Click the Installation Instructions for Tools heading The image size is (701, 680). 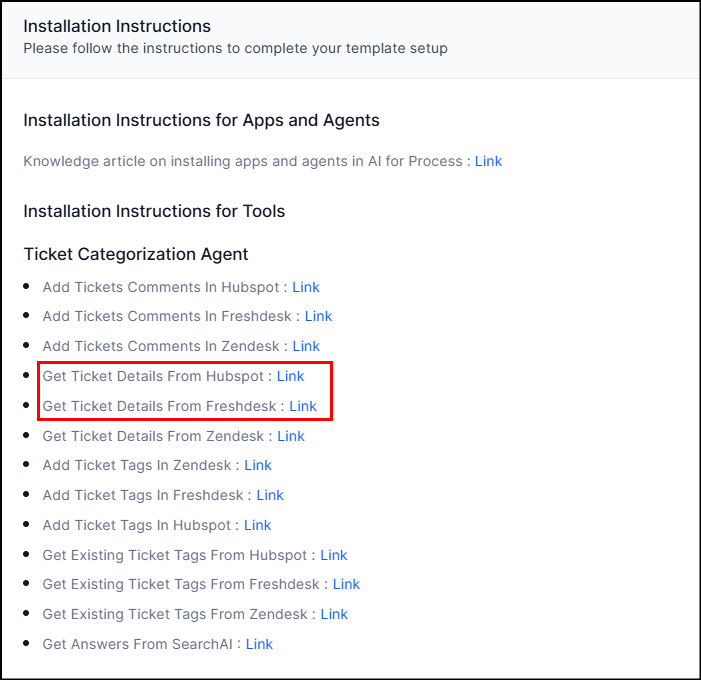[x=154, y=211]
